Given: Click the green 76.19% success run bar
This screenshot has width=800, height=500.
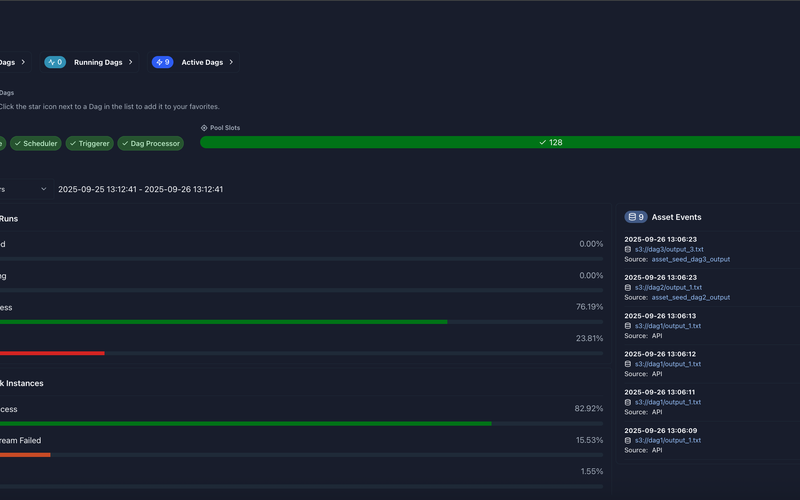Looking at the screenshot, I should tap(223, 322).
